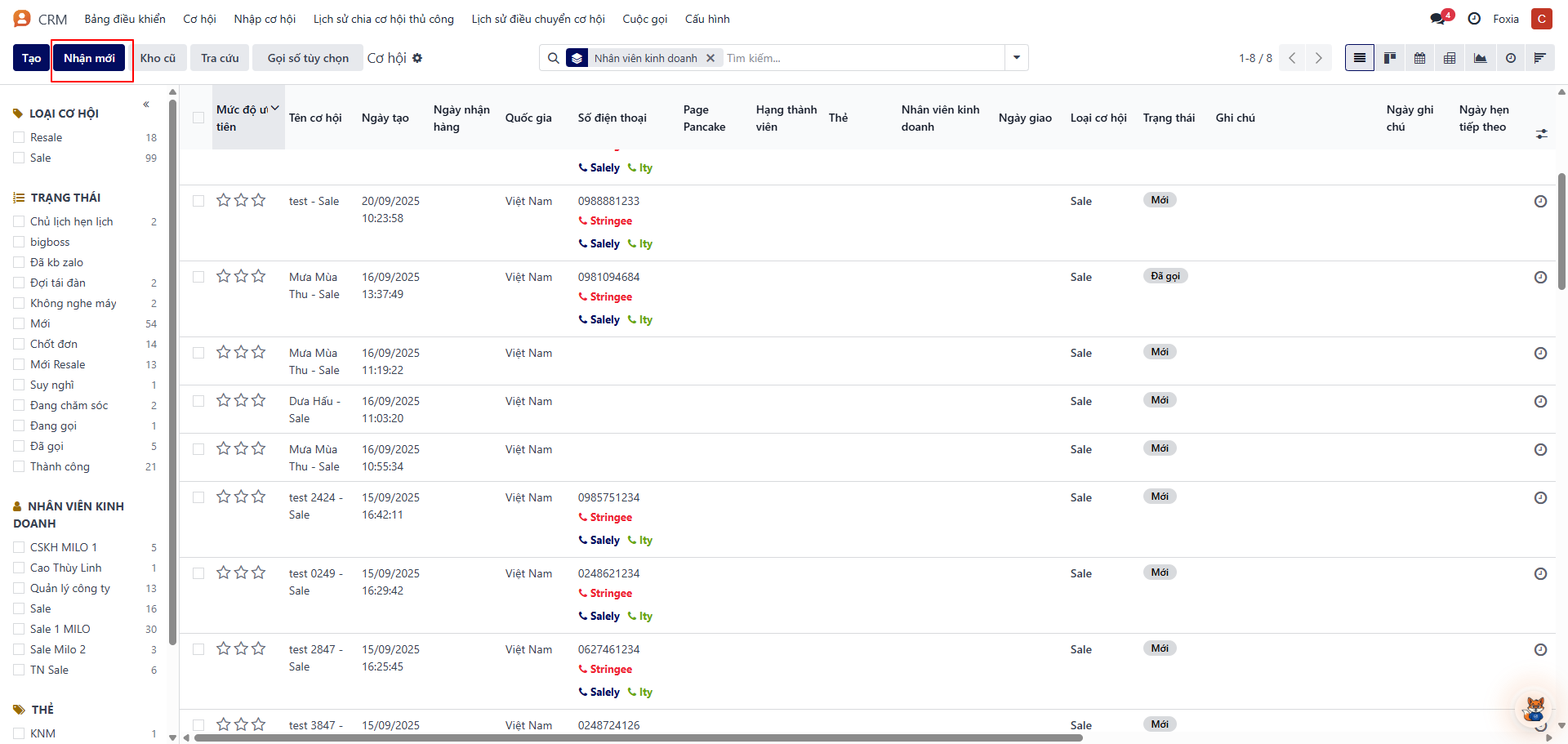
Task: Open conversations with 4 unread messages
Action: [x=1439, y=19]
